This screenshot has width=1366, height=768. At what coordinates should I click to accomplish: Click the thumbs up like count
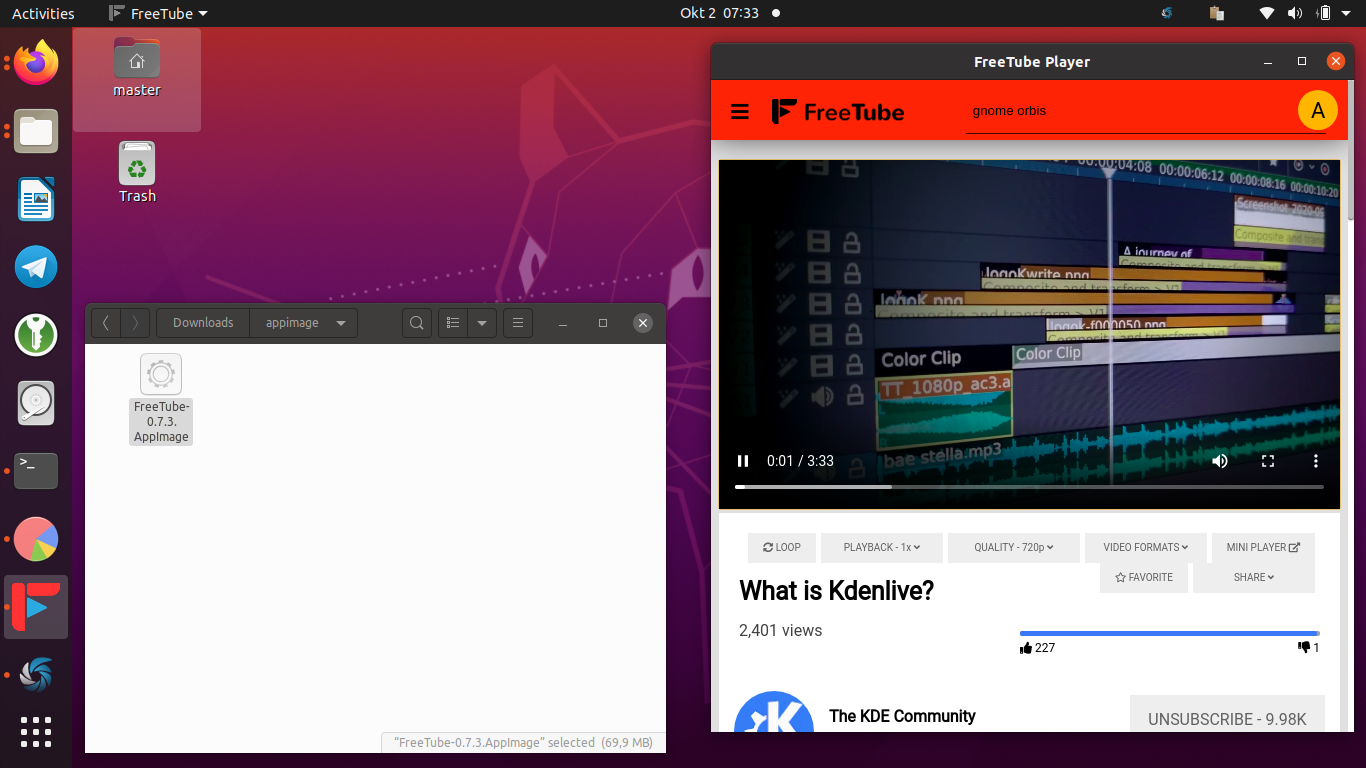coord(1037,648)
